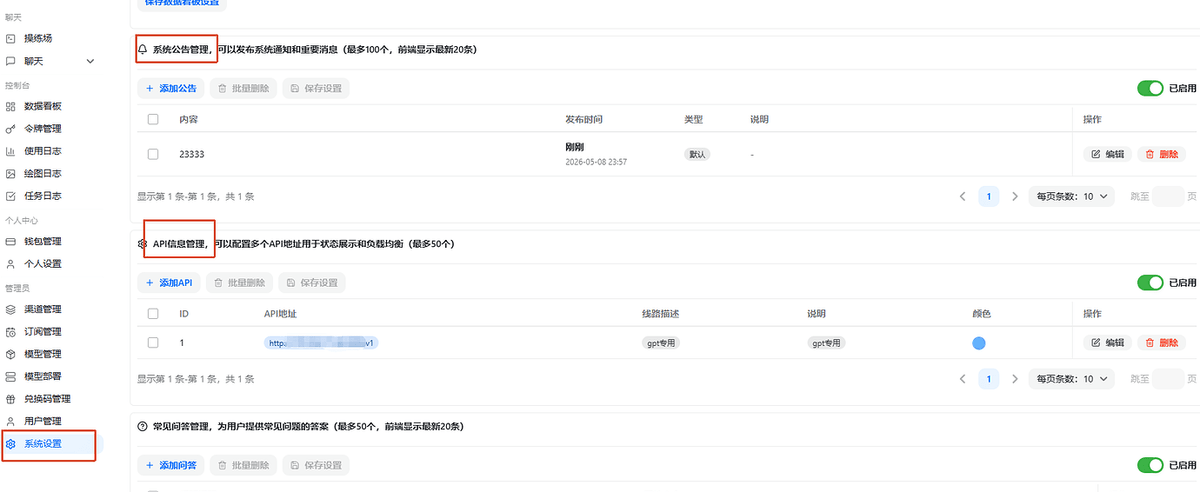
Task: Go to previous page in API table pagination
Action: pyautogui.click(x=962, y=379)
